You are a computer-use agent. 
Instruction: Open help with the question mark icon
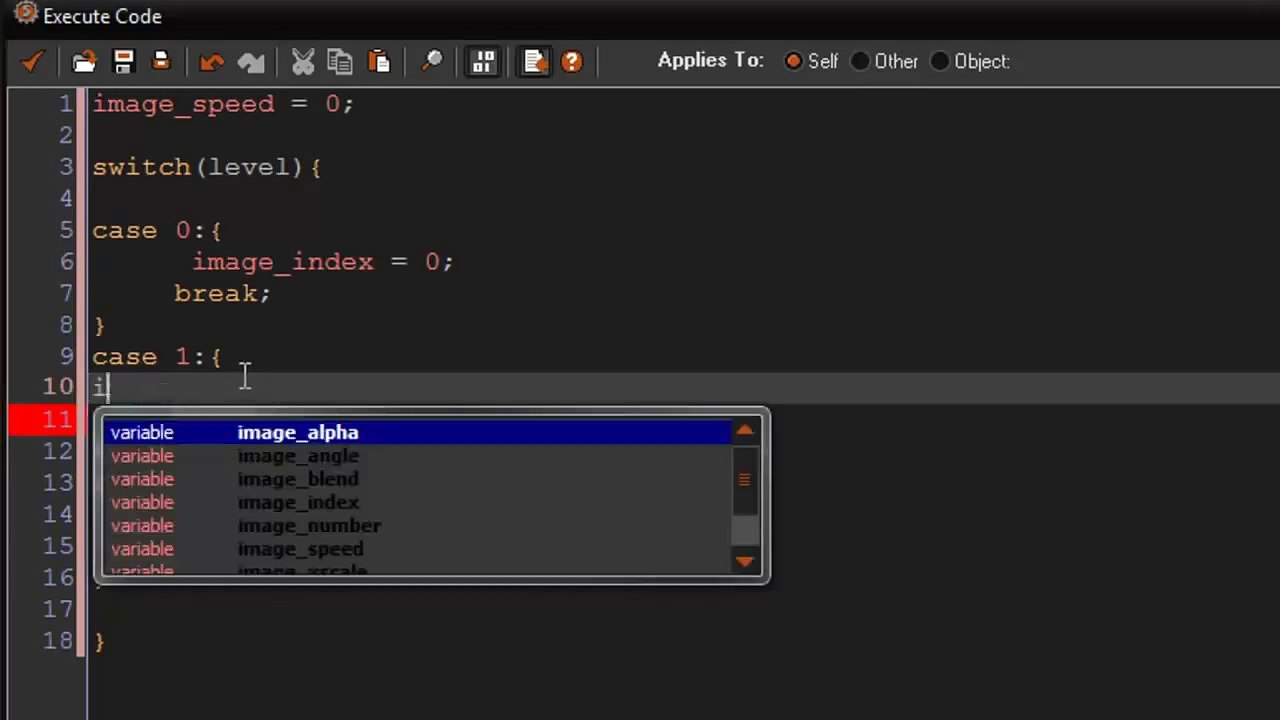coord(572,62)
